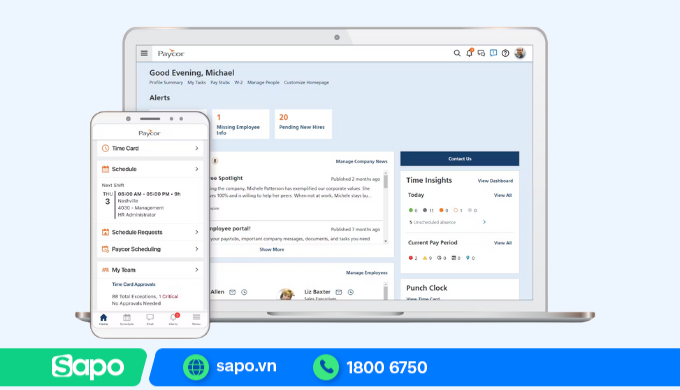The image size is (680, 390).
Task: Click the sapo.vn website text
Action: tap(246, 367)
